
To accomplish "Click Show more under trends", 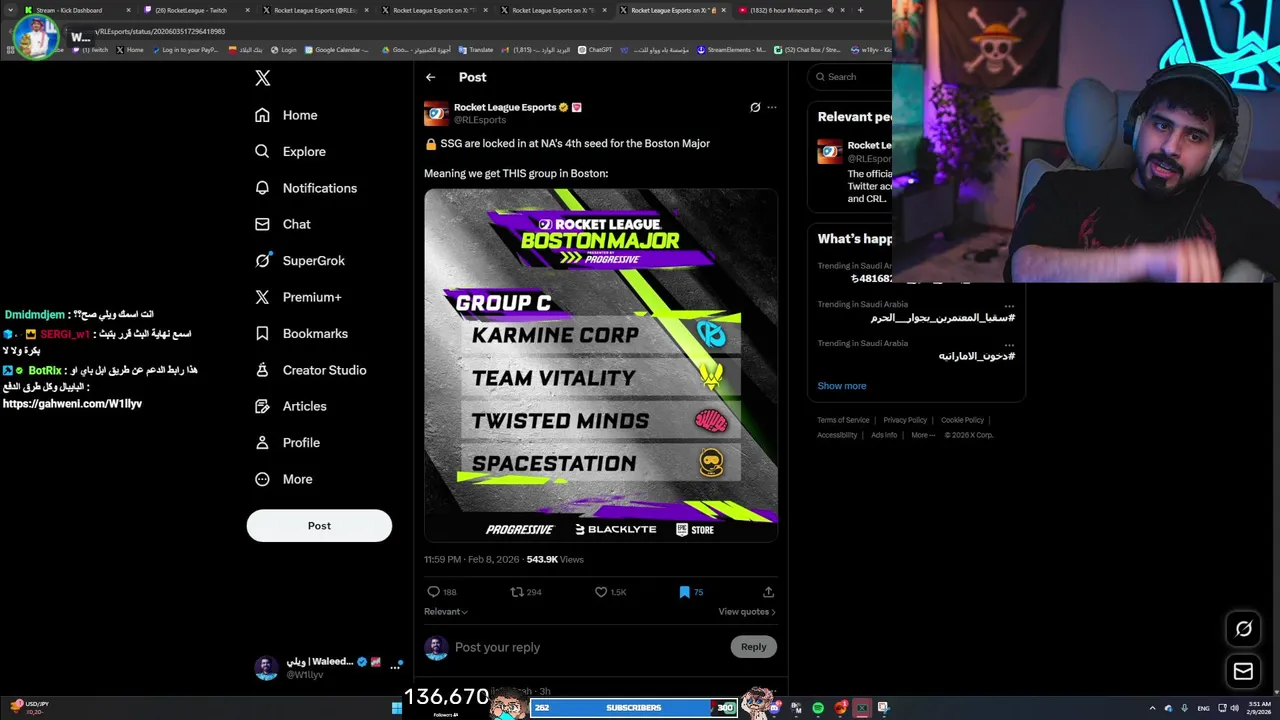I will pyautogui.click(x=842, y=386).
